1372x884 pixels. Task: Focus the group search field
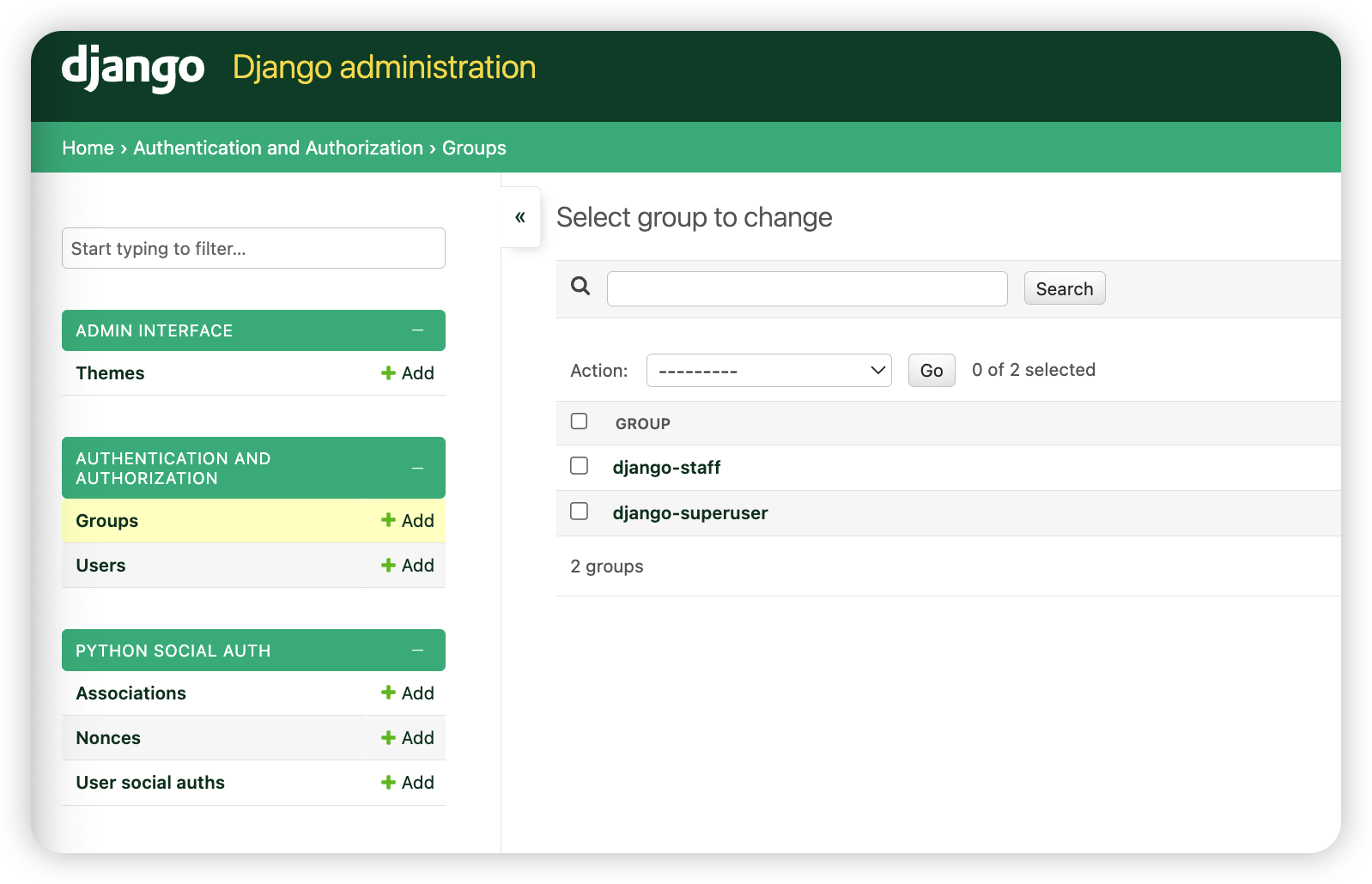click(x=807, y=288)
